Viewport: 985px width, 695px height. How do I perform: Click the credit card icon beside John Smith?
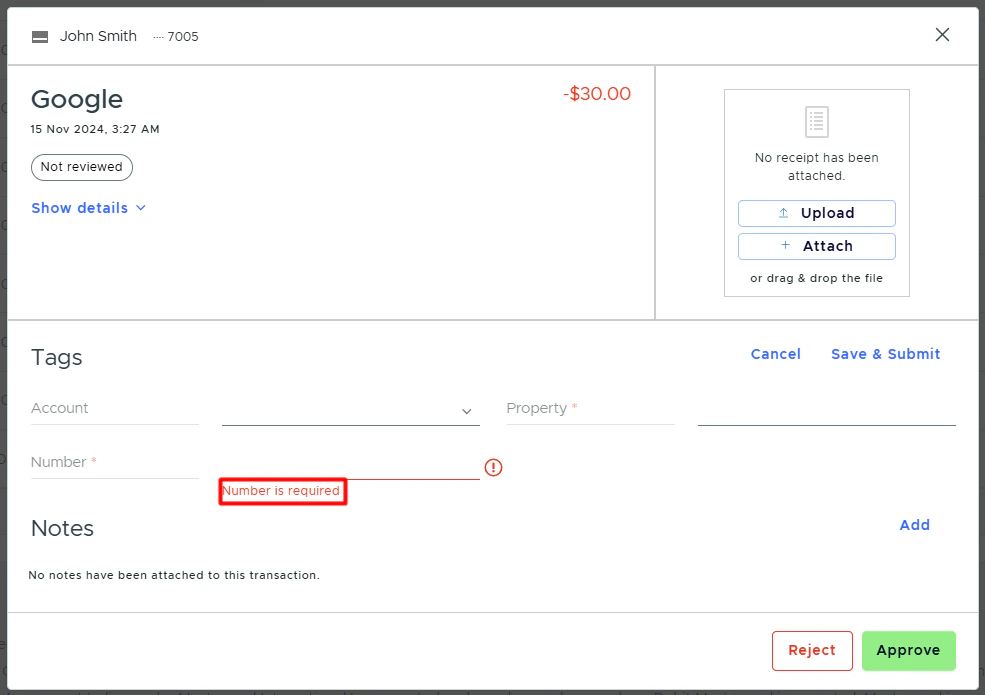point(39,35)
